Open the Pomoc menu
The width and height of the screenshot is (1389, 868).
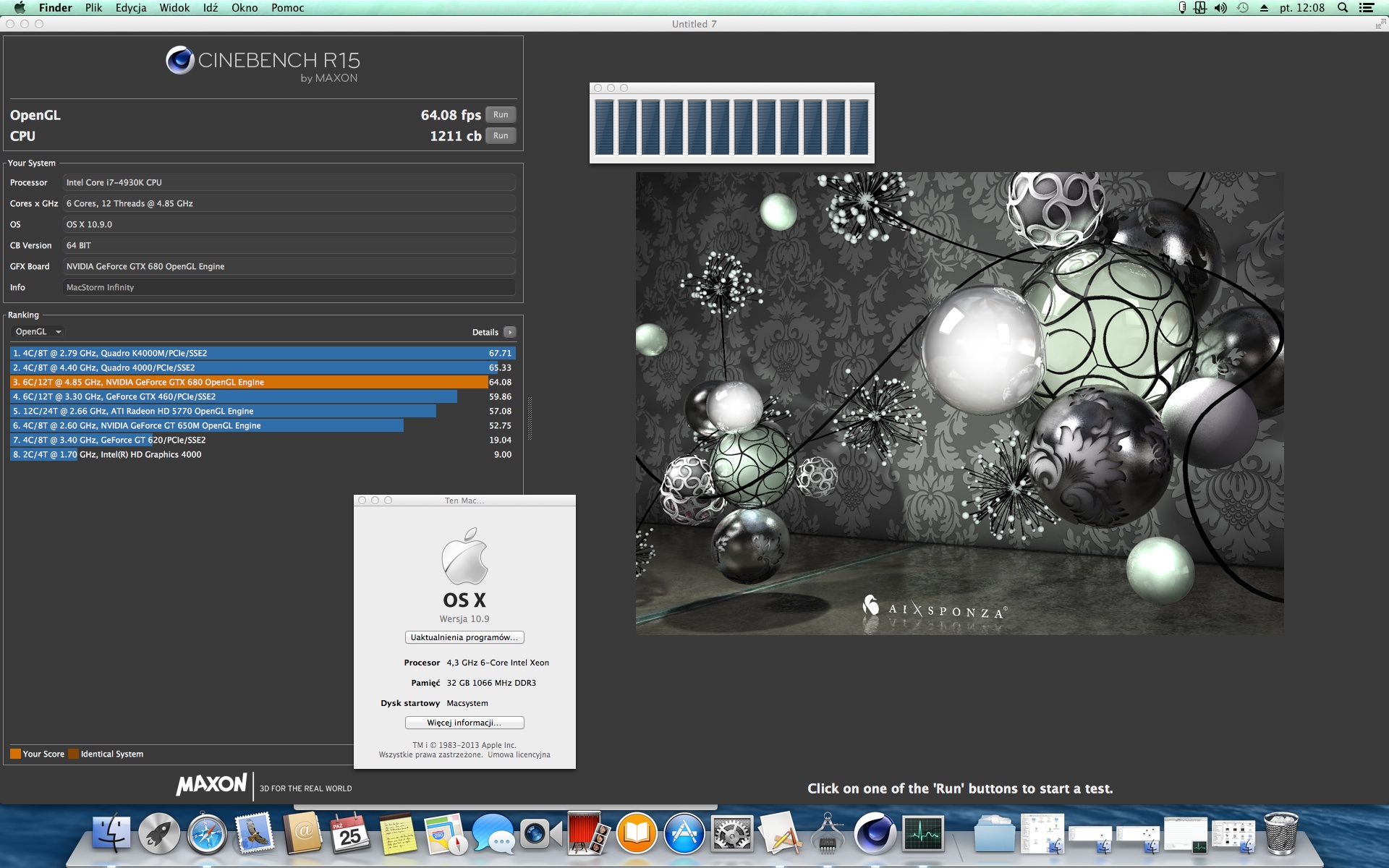(287, 8)
